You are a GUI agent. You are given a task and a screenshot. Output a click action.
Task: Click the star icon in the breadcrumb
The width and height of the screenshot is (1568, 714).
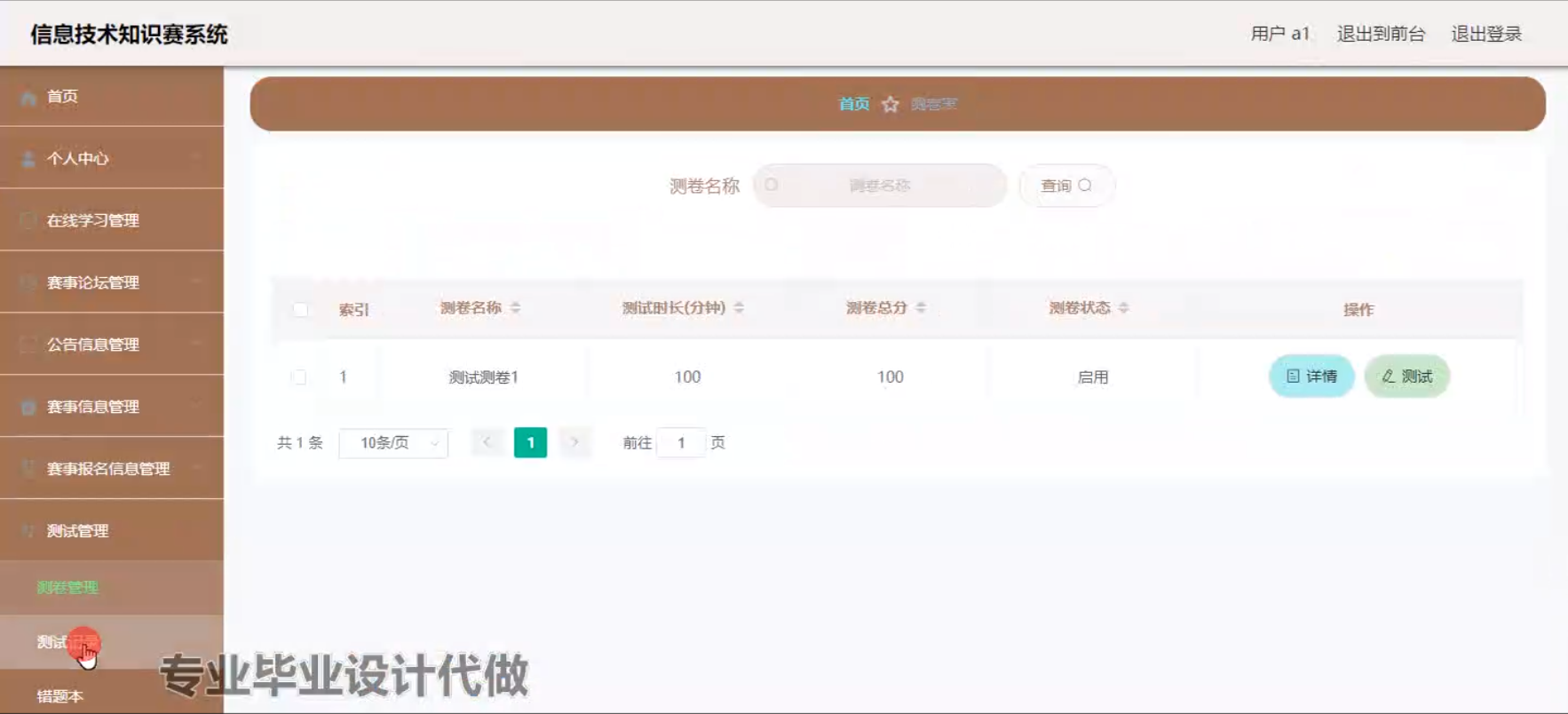point(891,105)
